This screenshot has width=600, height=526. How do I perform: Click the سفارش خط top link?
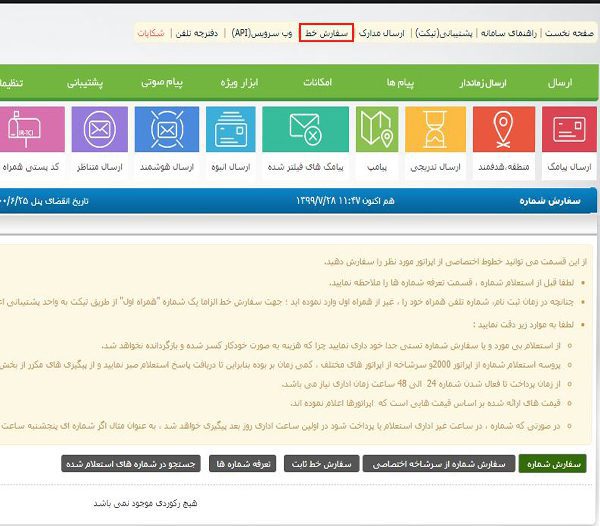tap(326, 33)
